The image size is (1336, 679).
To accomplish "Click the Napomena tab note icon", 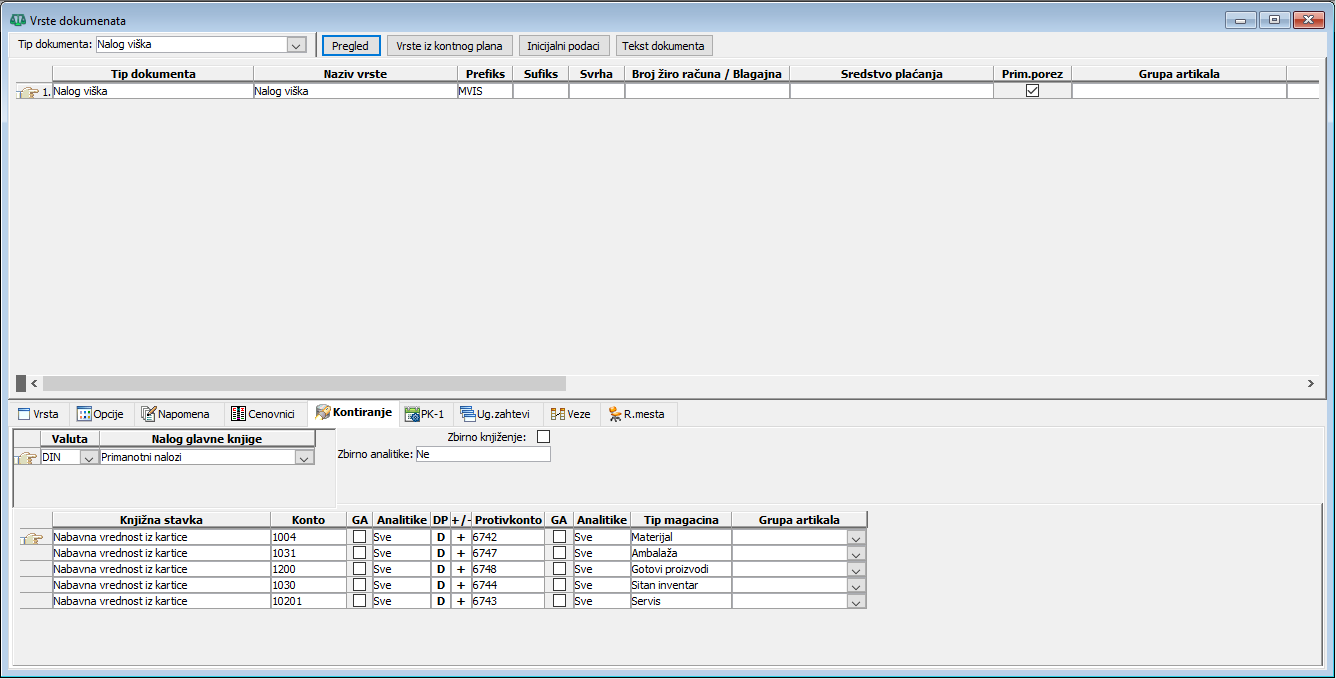I will click(x=149, y=414).
